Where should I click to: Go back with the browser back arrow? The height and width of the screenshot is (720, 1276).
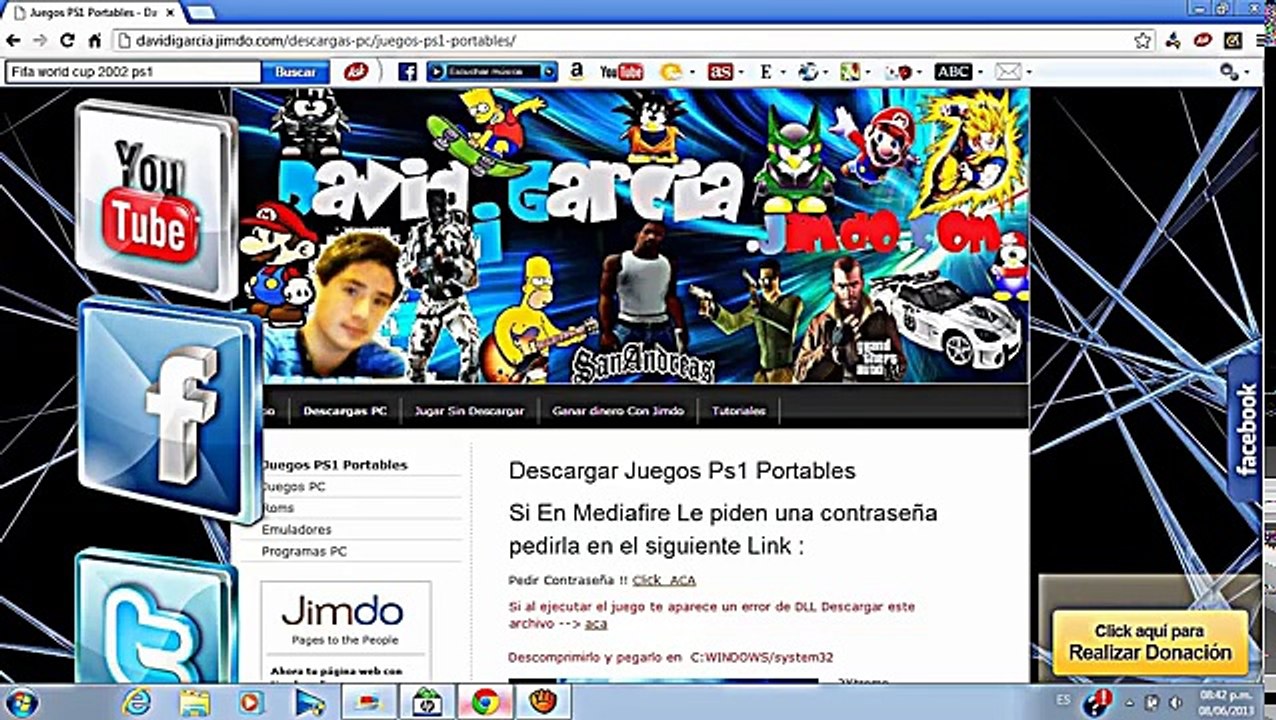(13, 41)
